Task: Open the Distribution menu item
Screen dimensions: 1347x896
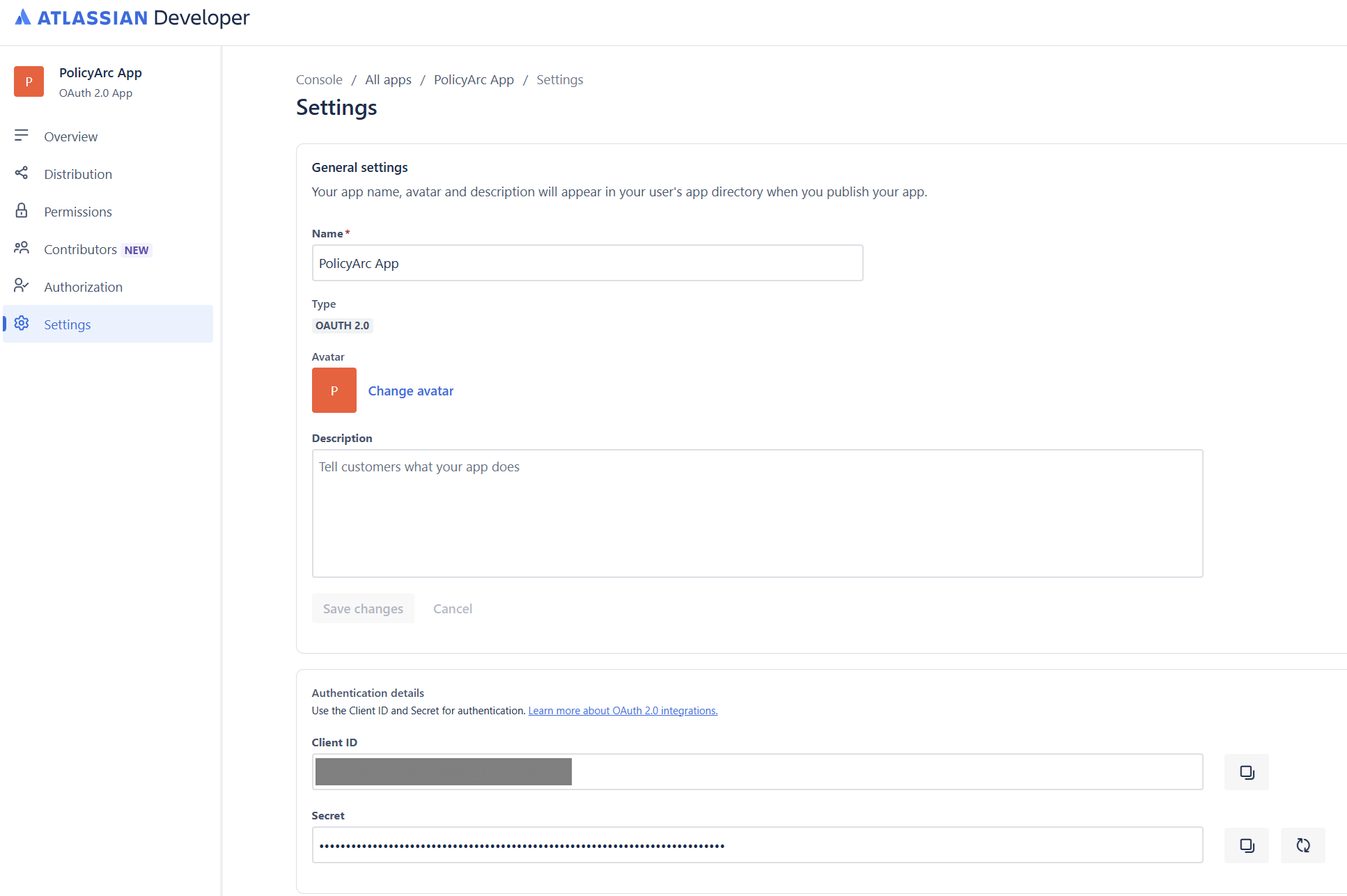Action: [108, 174]
